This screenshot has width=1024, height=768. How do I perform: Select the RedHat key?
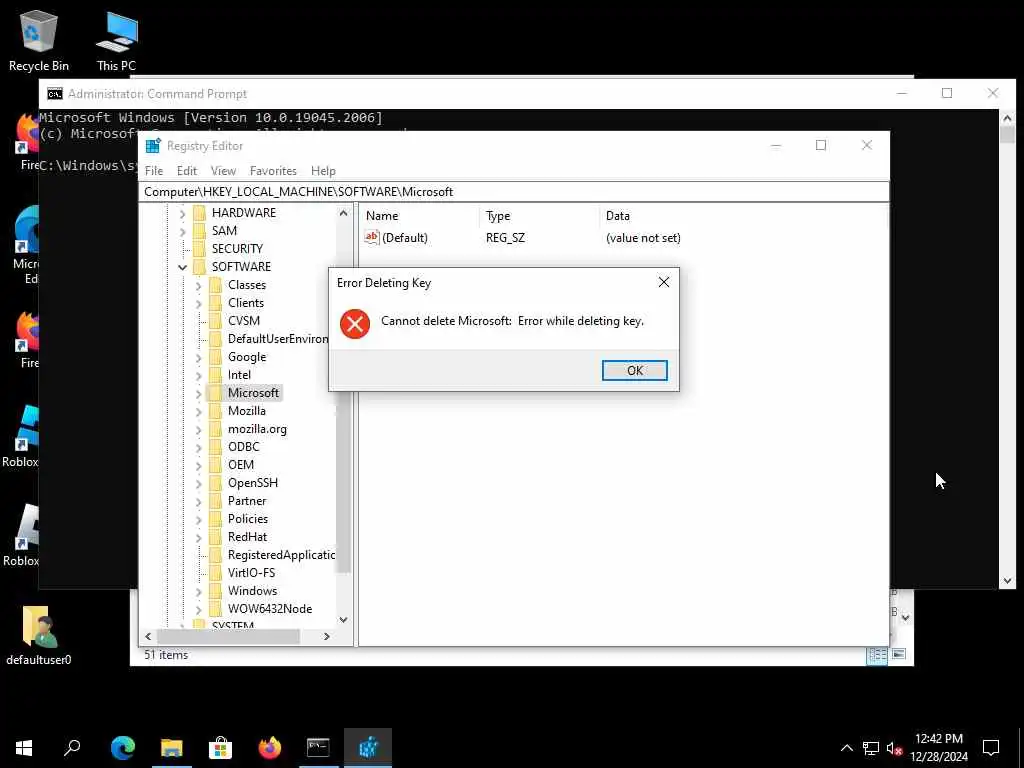[x=247, y=536]
